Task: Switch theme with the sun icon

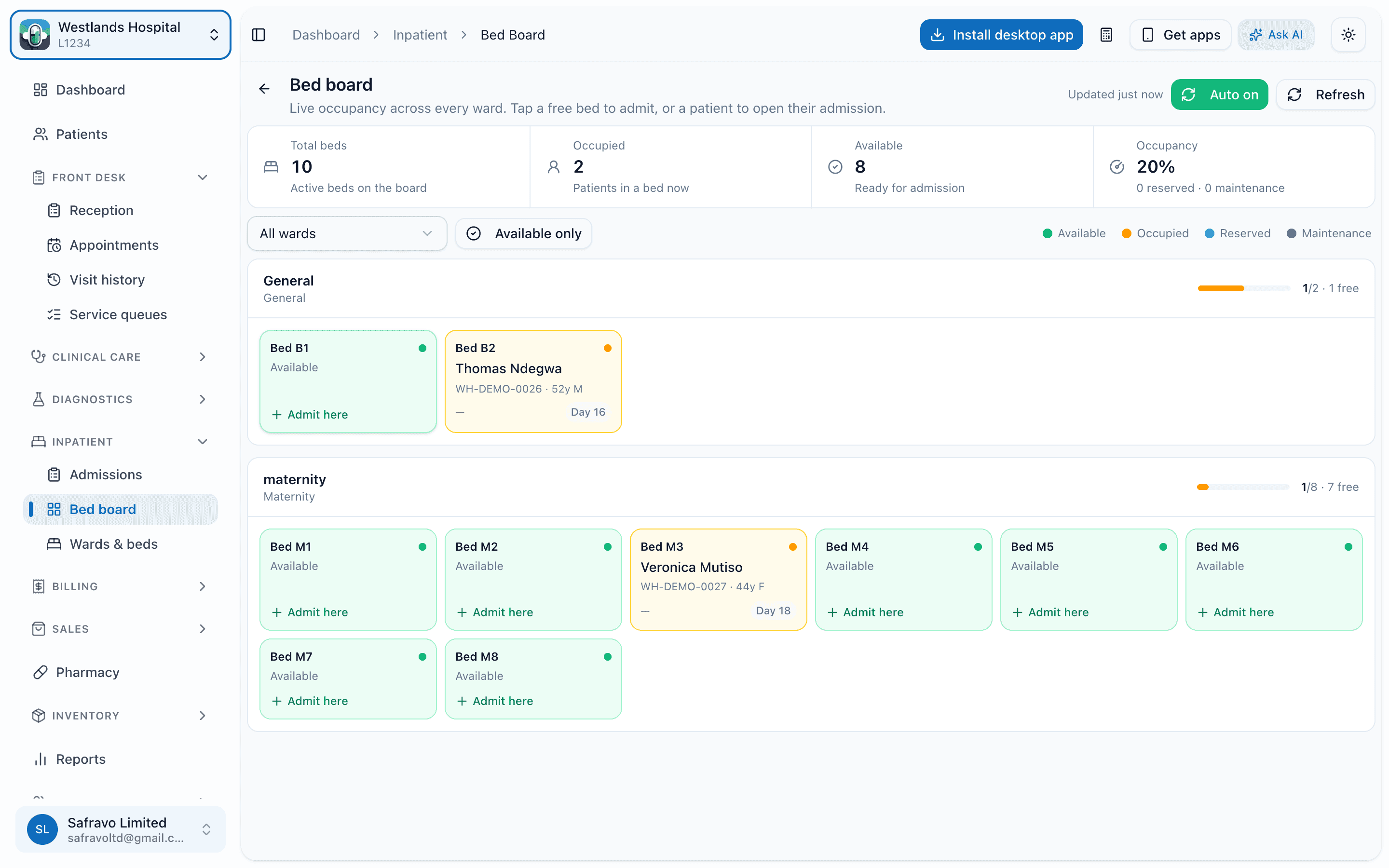Action: [x=1348, y=35]
